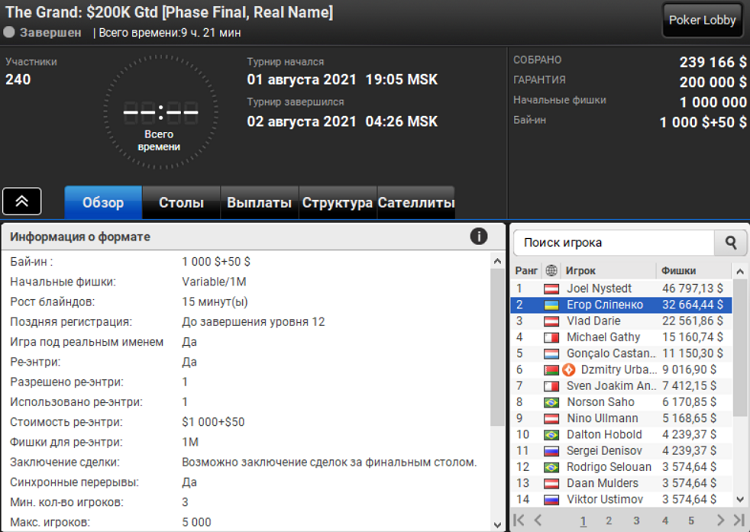Screen dimensions: 750x532
Task: Open the Структура tab
Action: click(337, 203)
